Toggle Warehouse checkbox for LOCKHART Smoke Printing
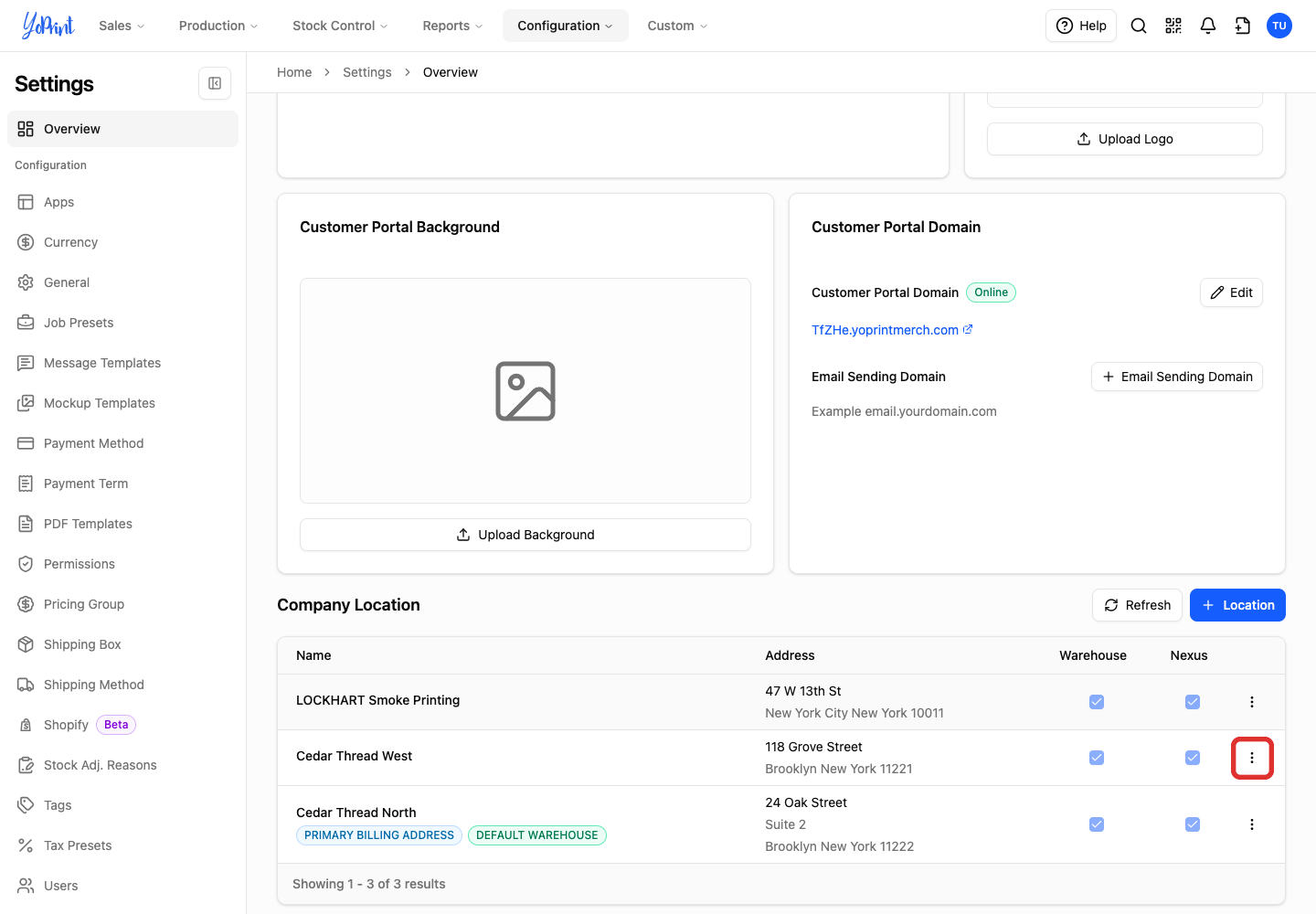The image size is (1316, 914). click(1097, 702)
